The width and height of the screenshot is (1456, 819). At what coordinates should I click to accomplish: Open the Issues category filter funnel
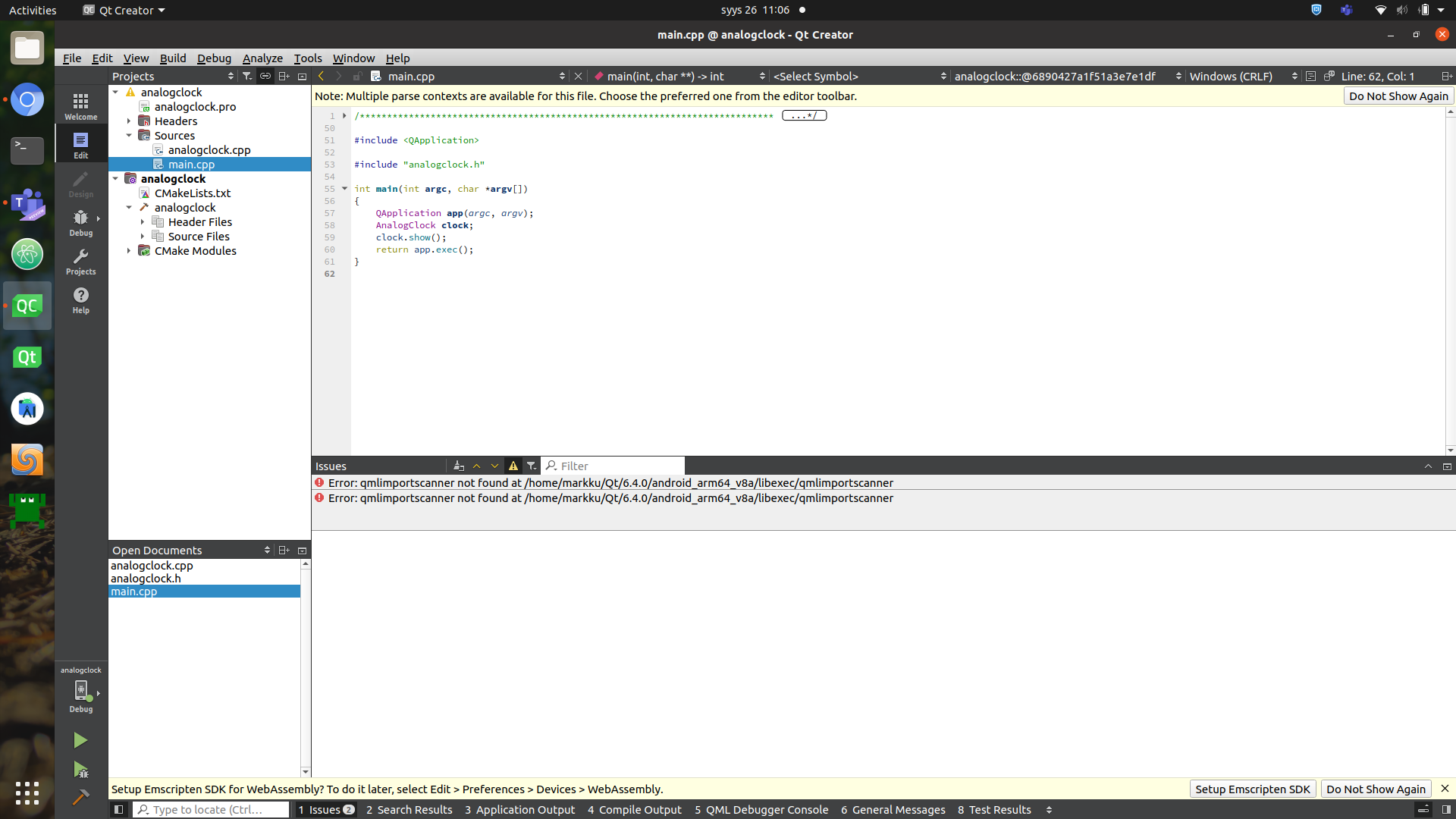click(x=532, y=466)
